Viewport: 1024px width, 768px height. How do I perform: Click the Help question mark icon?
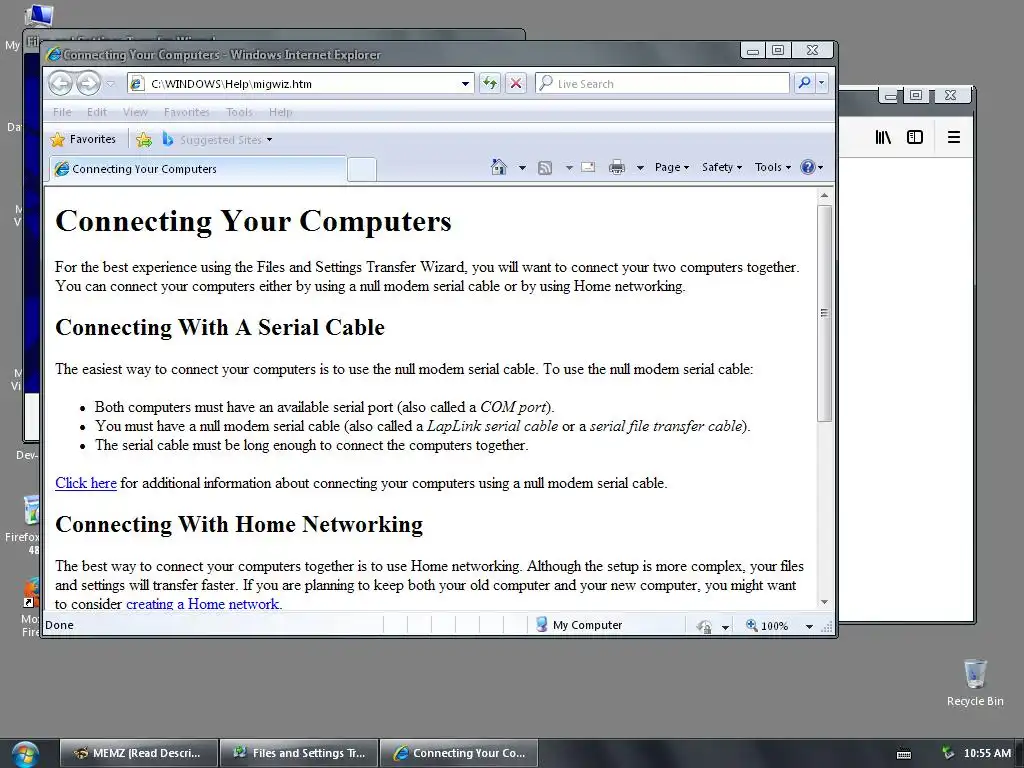(x=811, y=167)
